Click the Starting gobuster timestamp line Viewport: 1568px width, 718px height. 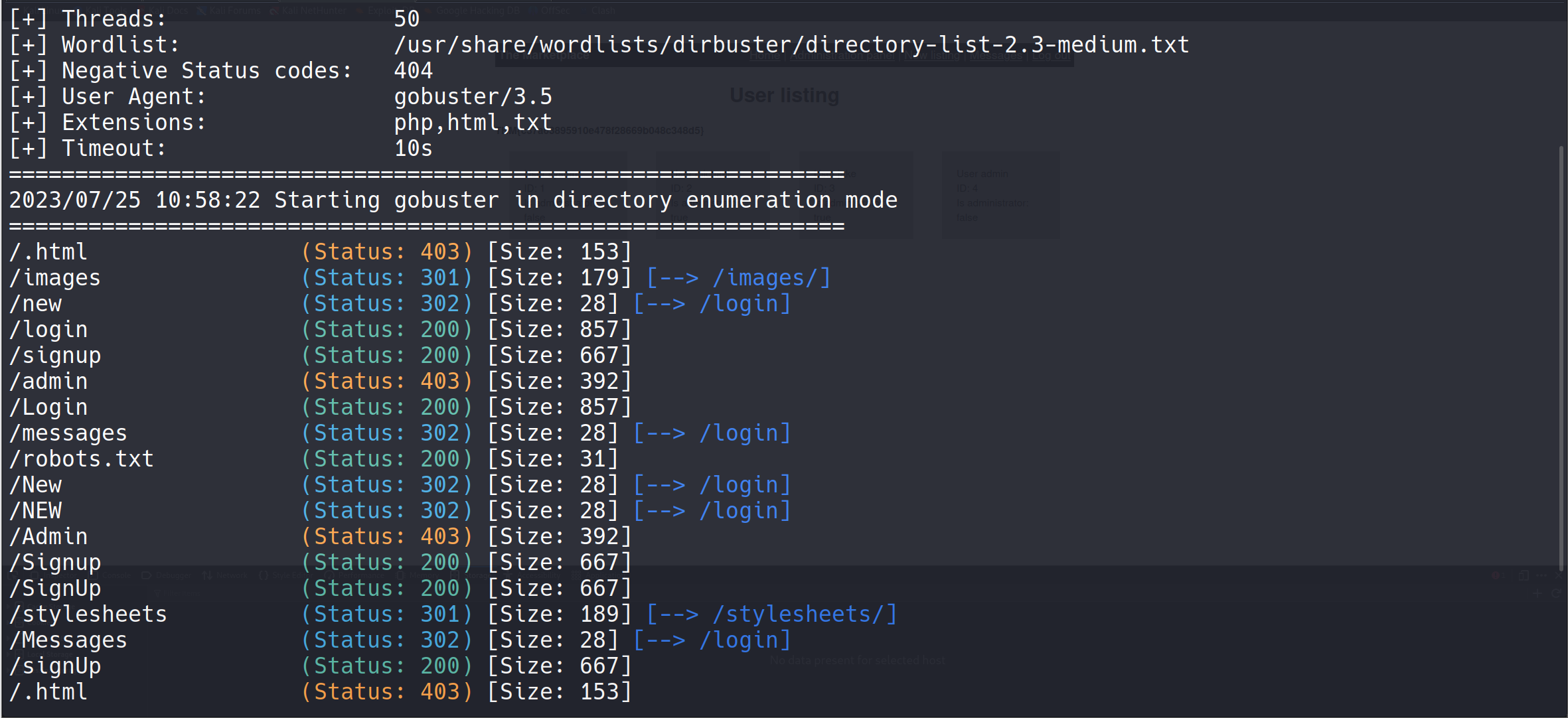[x=453, y=200]
